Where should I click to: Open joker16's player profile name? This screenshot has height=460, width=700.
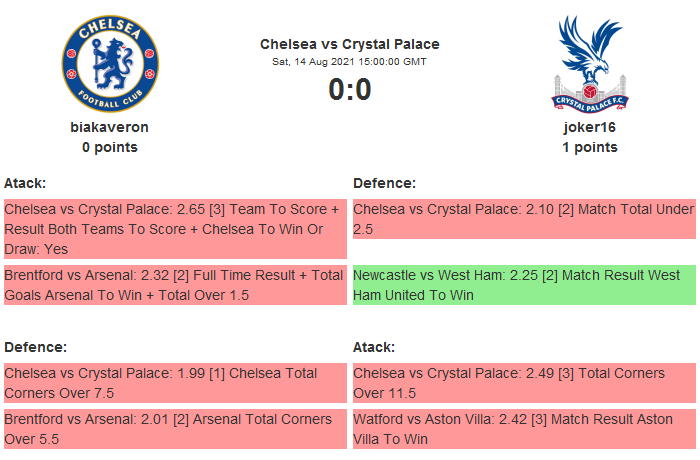(589, 128)
